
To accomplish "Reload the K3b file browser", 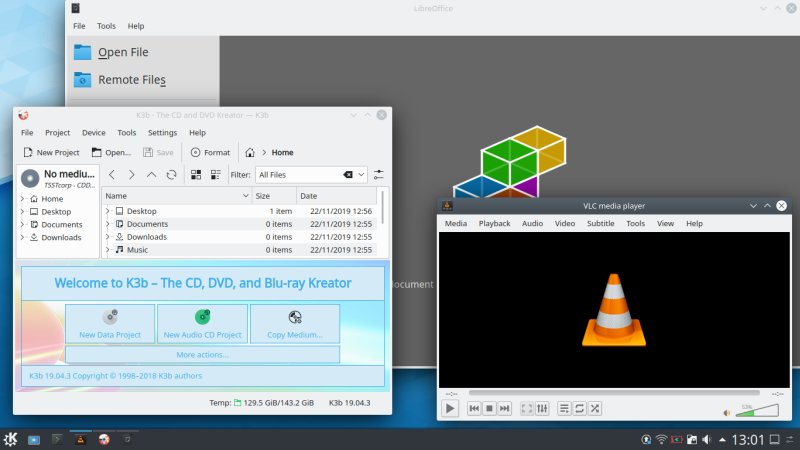I will [171, 174].
